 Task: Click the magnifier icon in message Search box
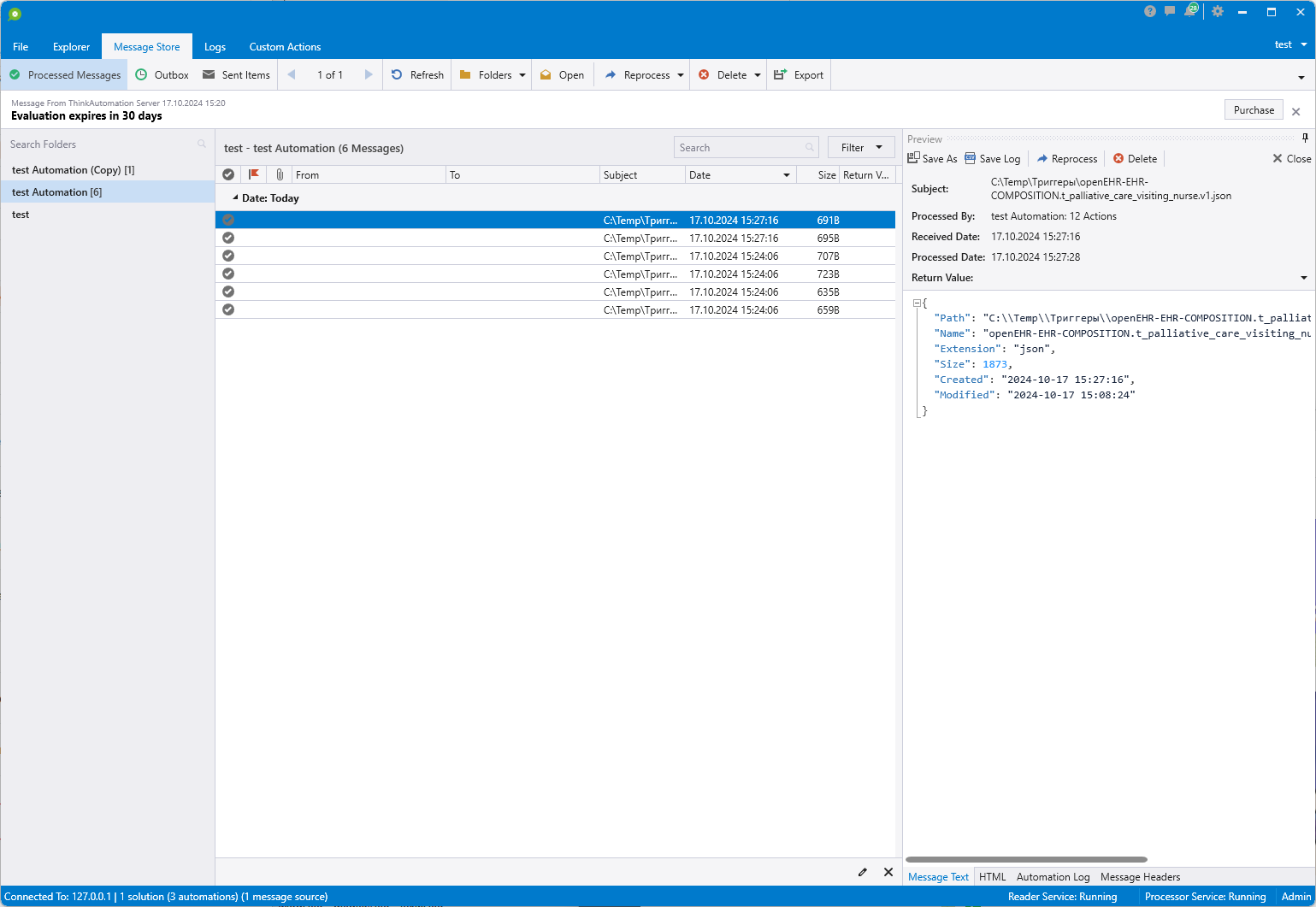click(x=809, y=148)
